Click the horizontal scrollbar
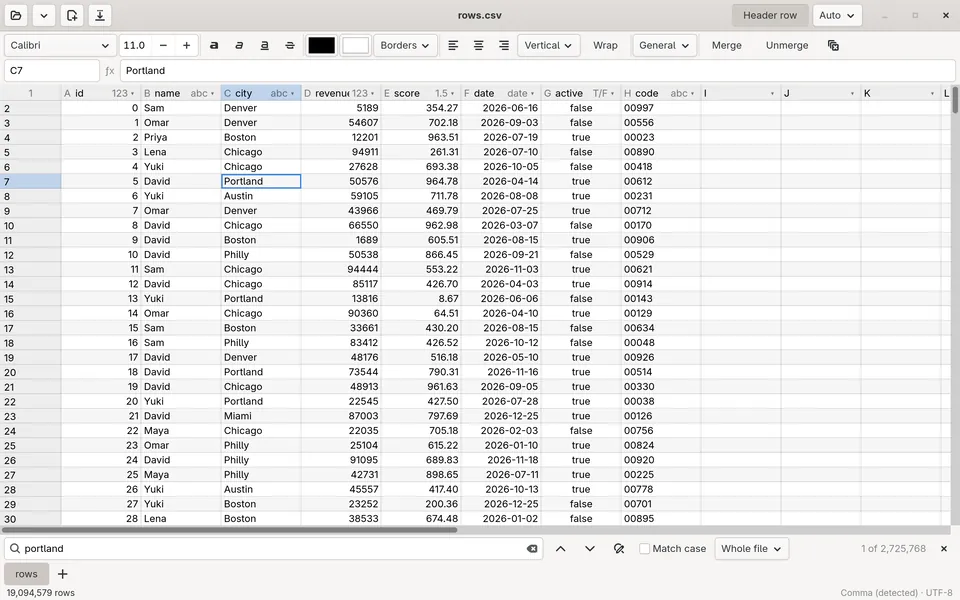The image size is (960, 600). pyautogui.click(x=230, y=530)
